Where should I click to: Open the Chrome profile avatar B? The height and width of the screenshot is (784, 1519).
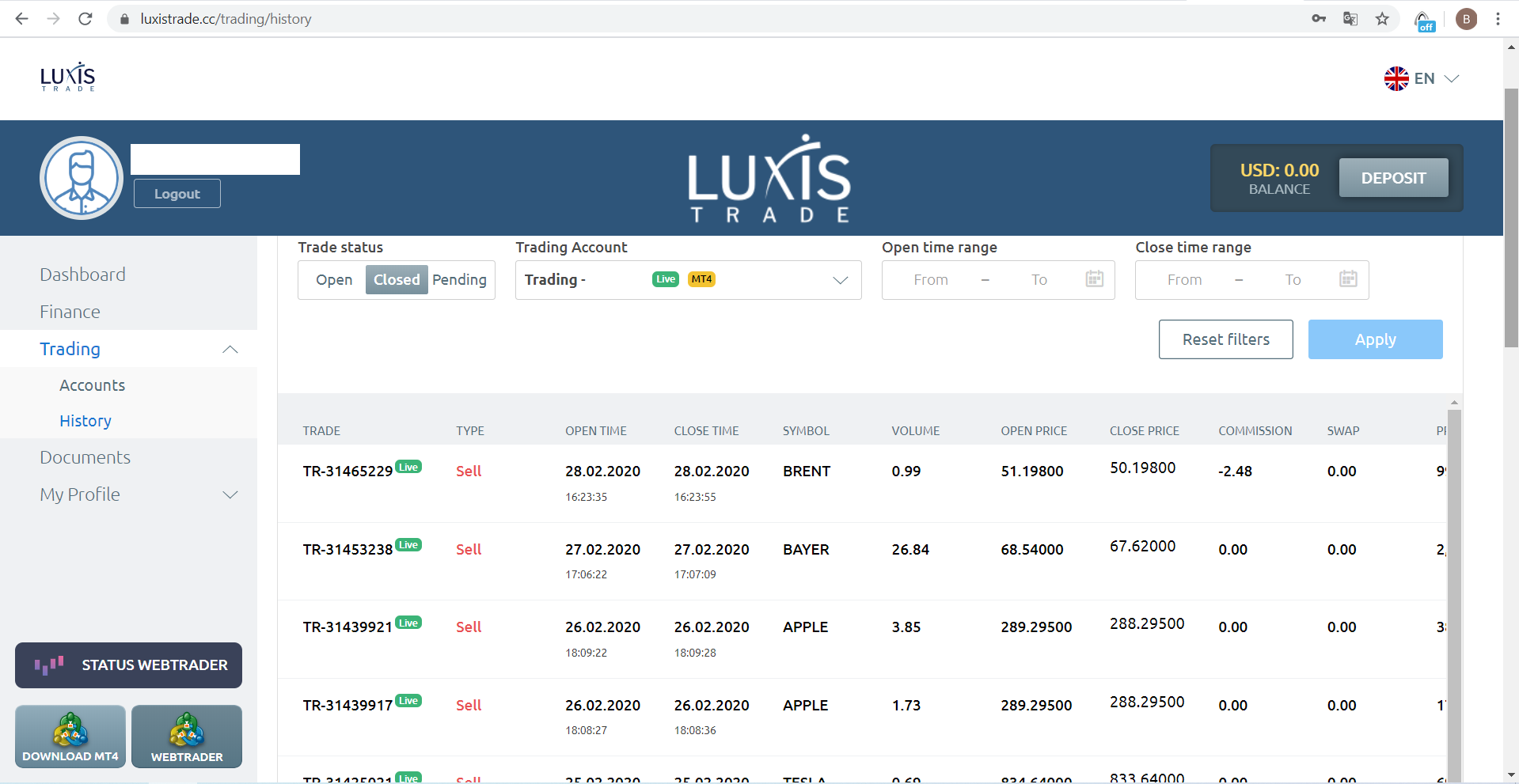click(1466, 19)
